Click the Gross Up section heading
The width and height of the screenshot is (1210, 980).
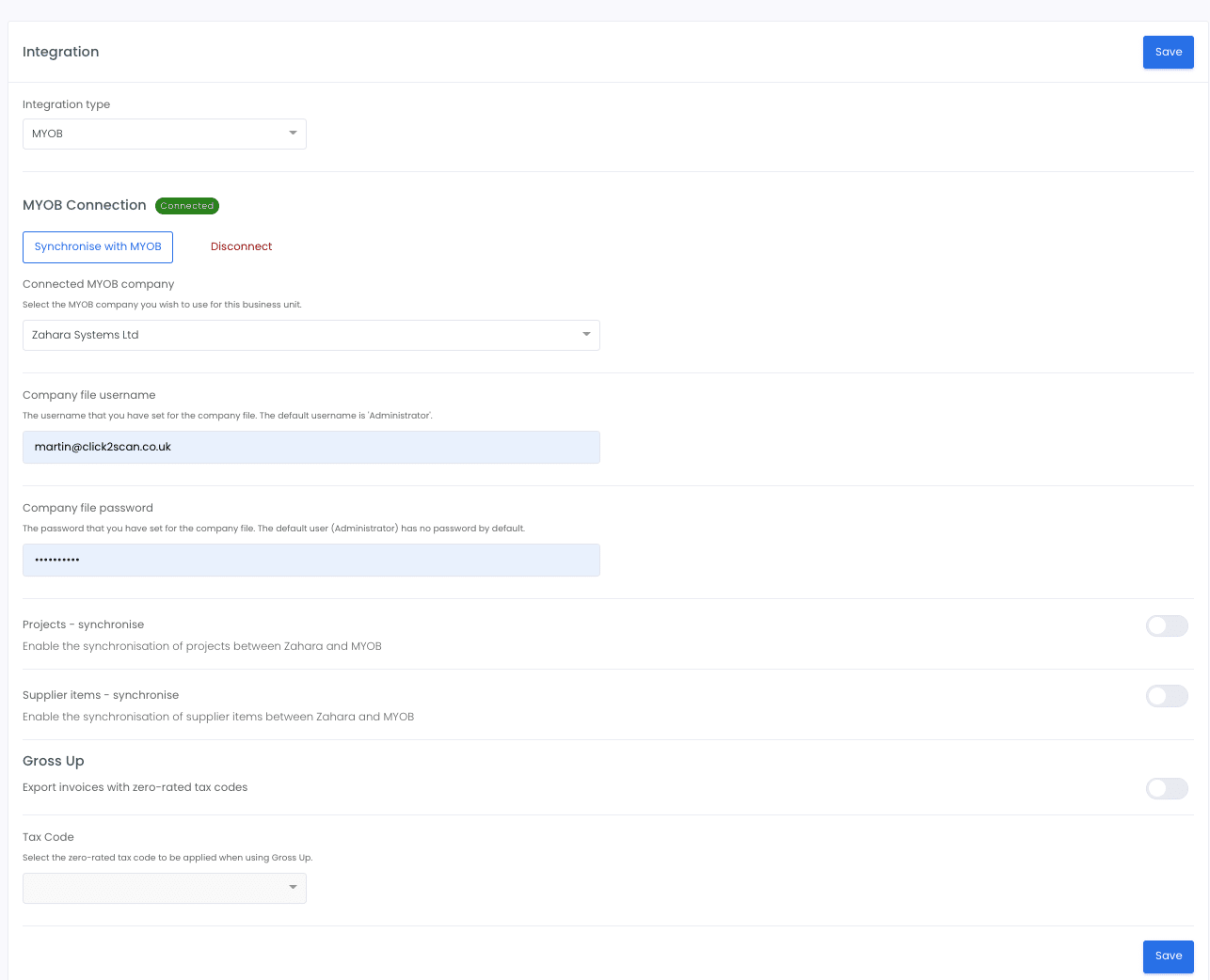tap(54, 761)
